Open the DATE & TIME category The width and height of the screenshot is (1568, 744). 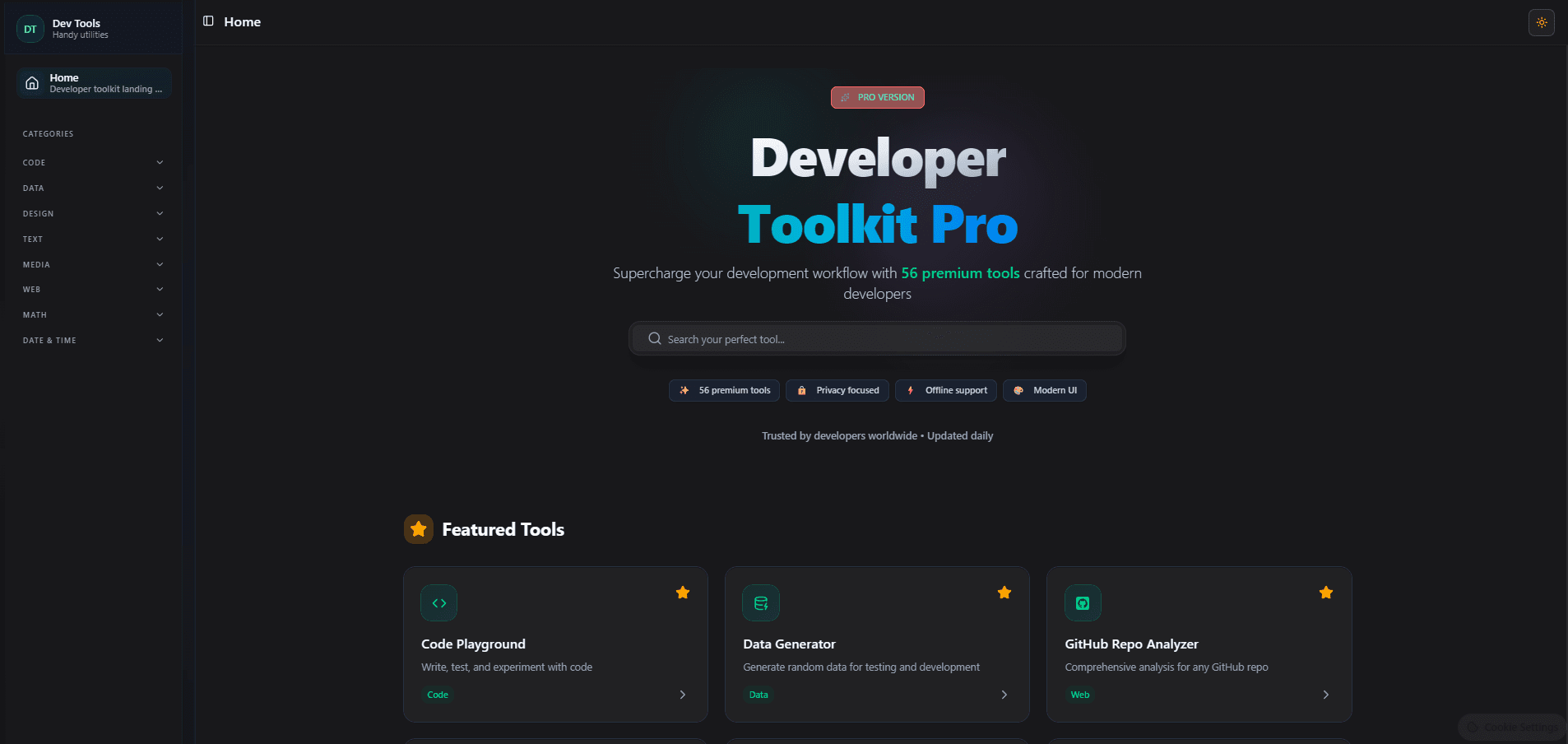pos(93,340)
